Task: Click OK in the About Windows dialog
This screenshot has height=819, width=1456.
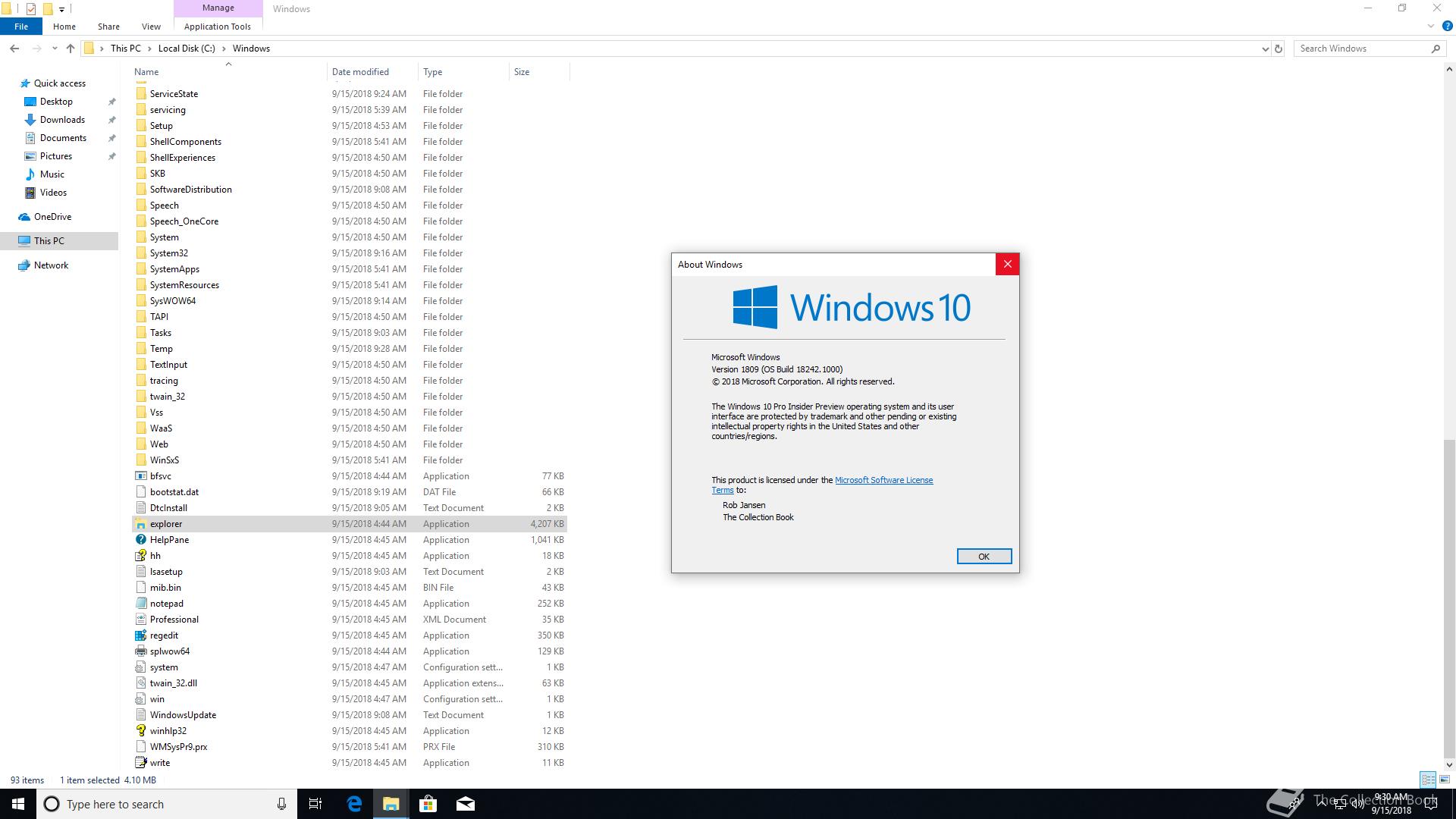Action: pyautogui.click(x=984, y=557)
